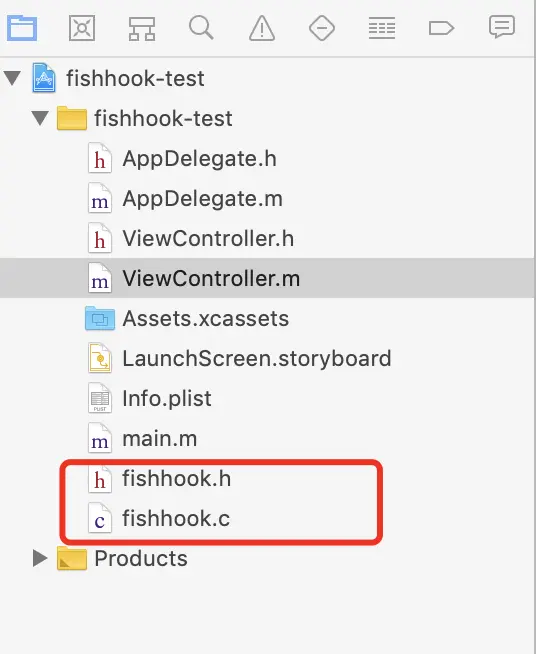Show the Symbol navigator hierarchy icon
The image size is (536, 654).
point(142,28)
